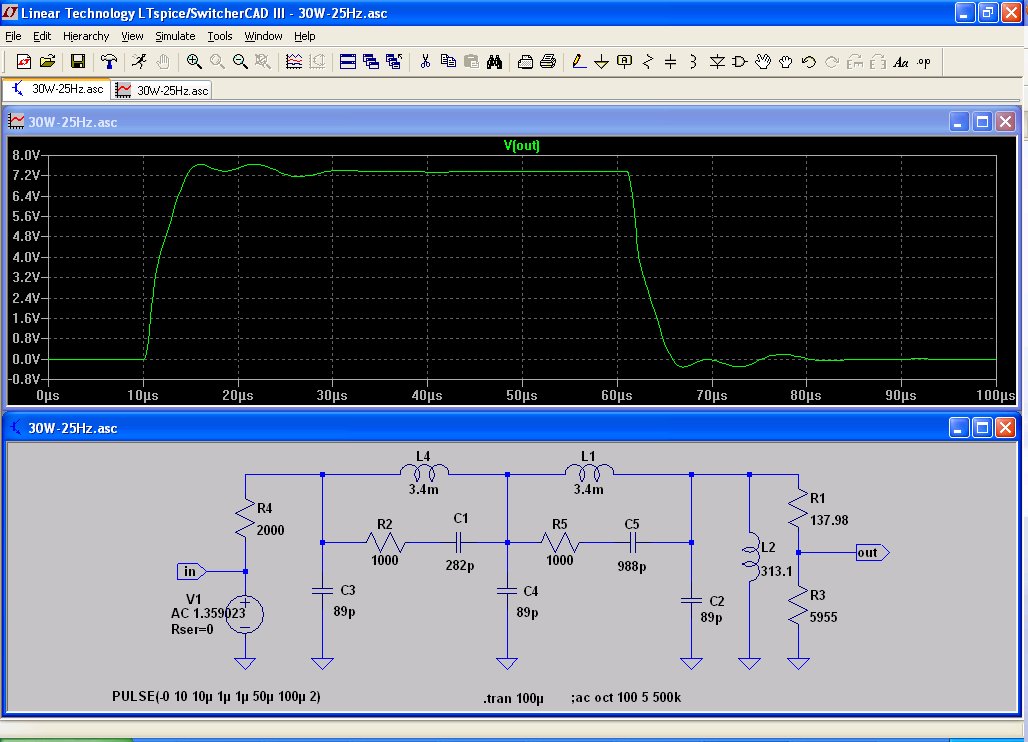Select the Diode component tool

[x=717, y=61]
